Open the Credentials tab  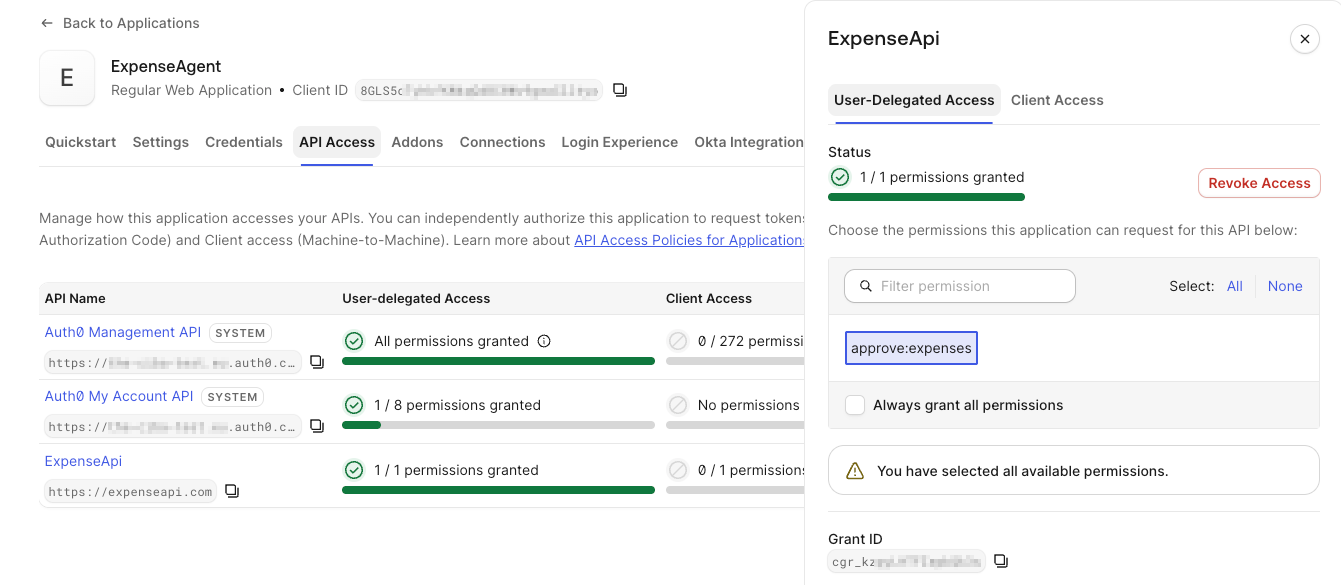tap(244, 142)
